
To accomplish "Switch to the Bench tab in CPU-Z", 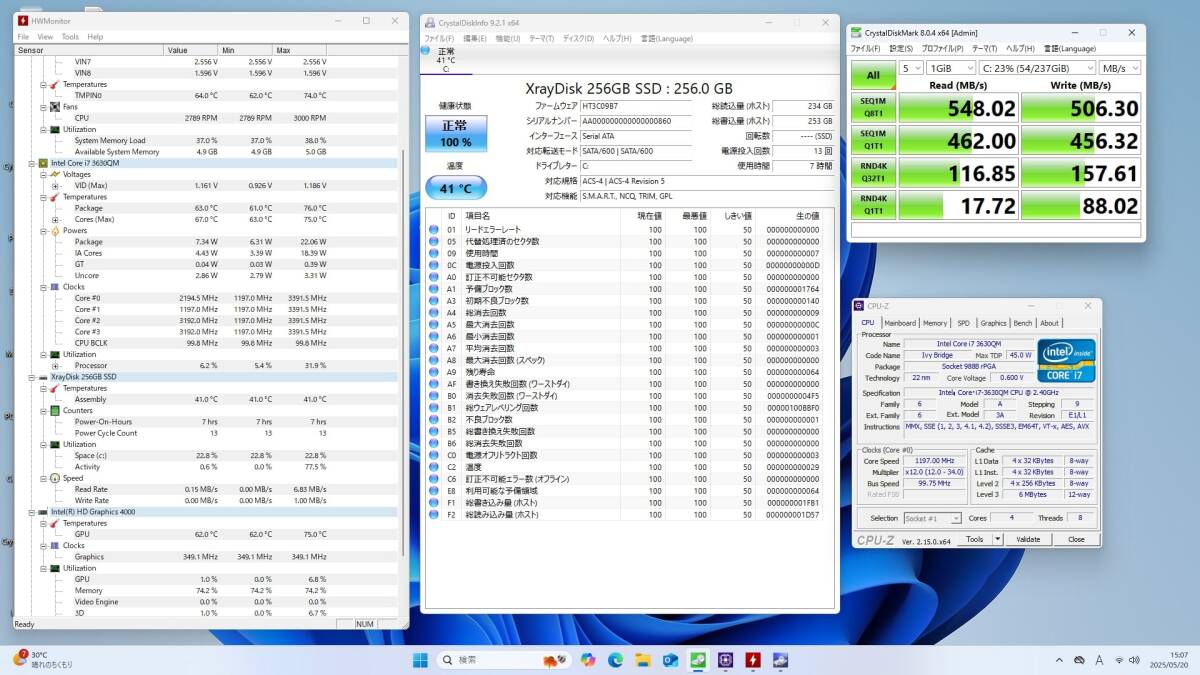I will [1023, 323].
